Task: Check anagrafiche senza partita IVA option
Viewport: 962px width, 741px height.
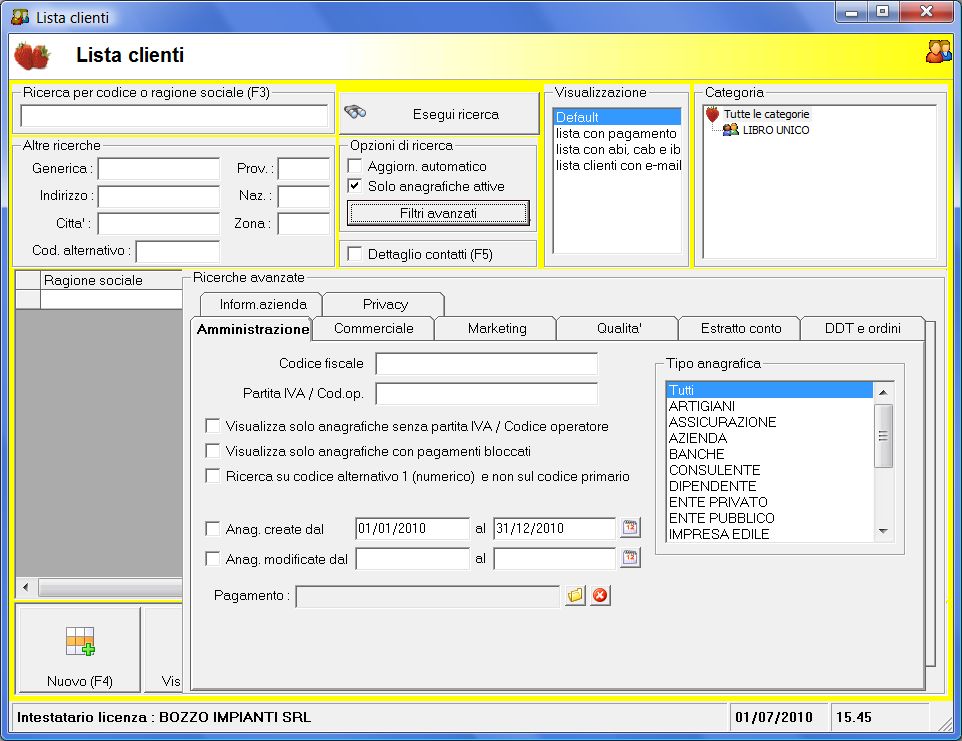Action: click(x=212, y=426)
